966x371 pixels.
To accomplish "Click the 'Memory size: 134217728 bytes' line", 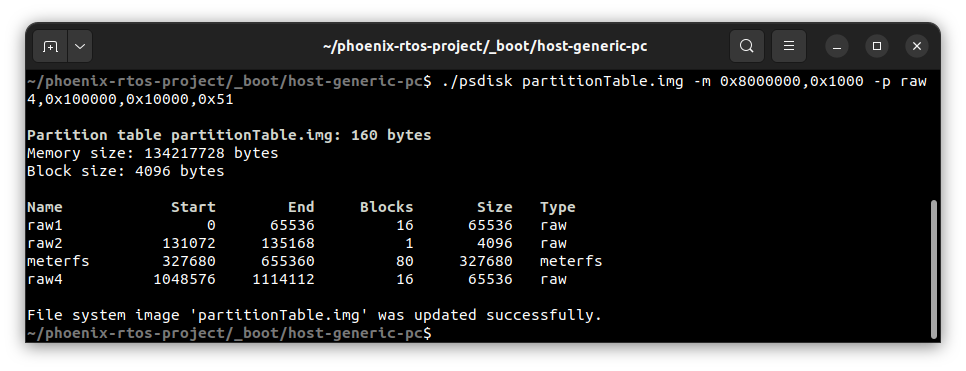I will point(152,153).
